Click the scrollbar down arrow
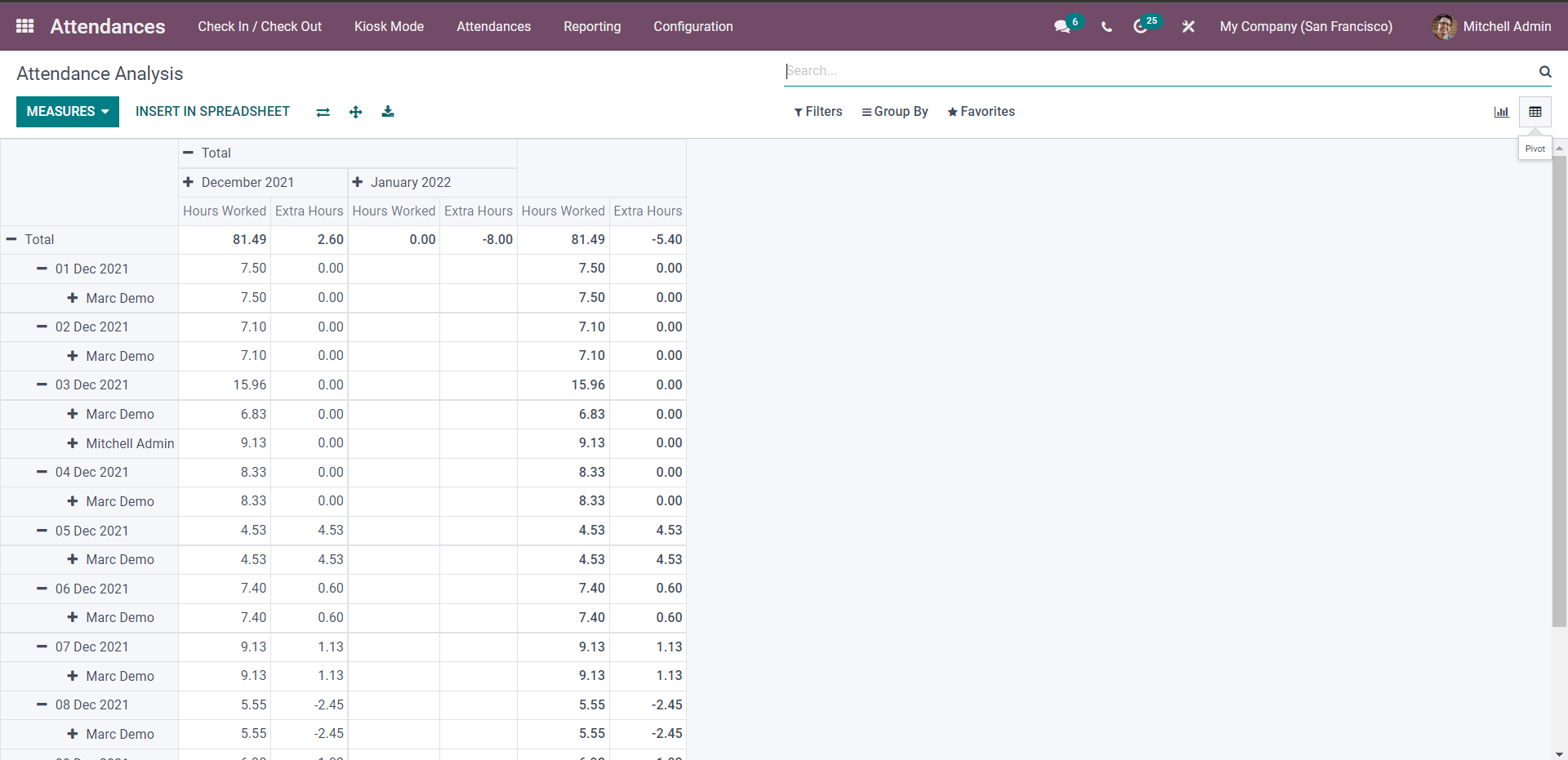This screenshot has width=1568, height=760. (1559, 754)
